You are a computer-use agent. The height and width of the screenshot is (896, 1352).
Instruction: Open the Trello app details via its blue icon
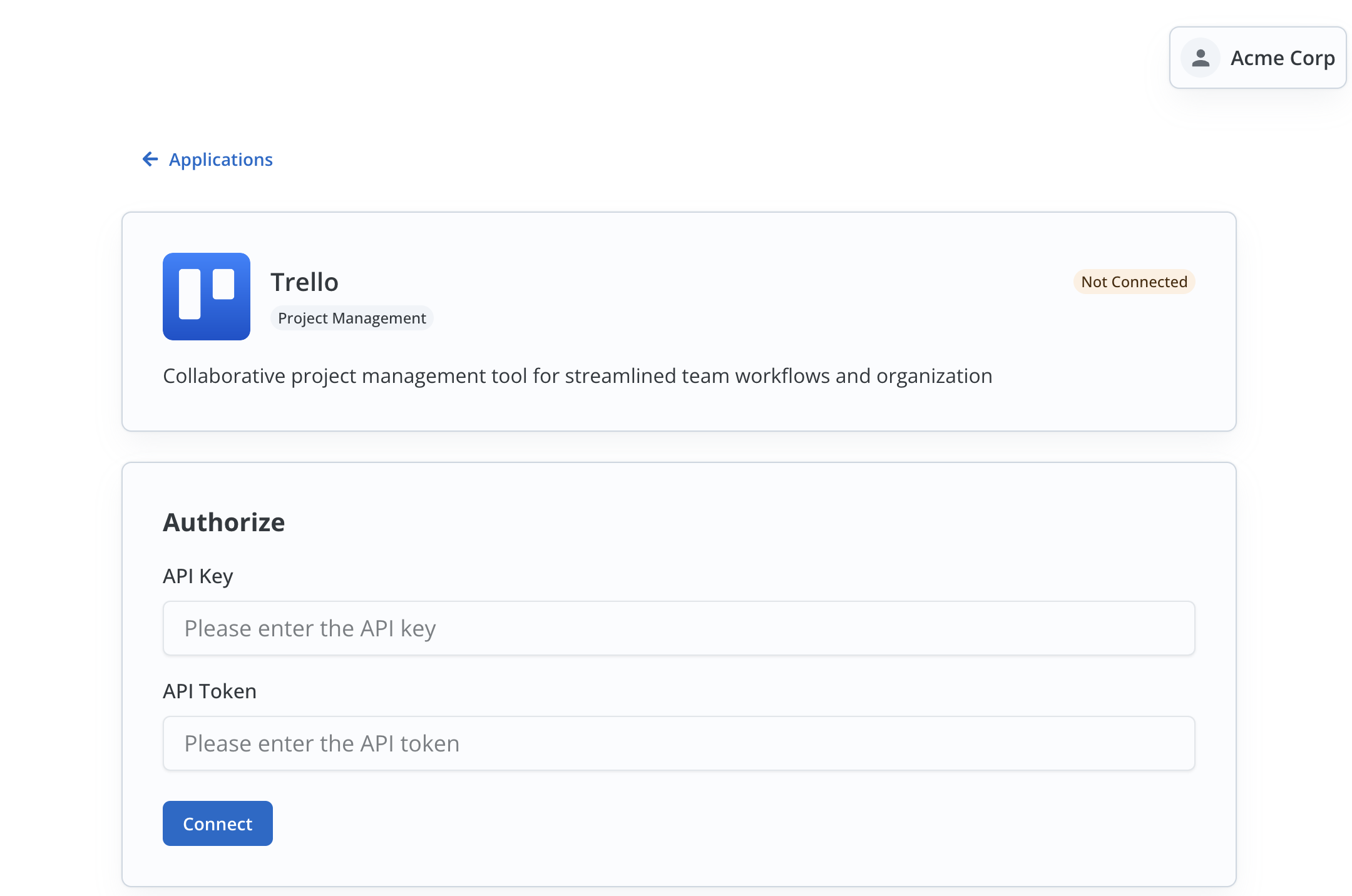click(x=206, y=297)
